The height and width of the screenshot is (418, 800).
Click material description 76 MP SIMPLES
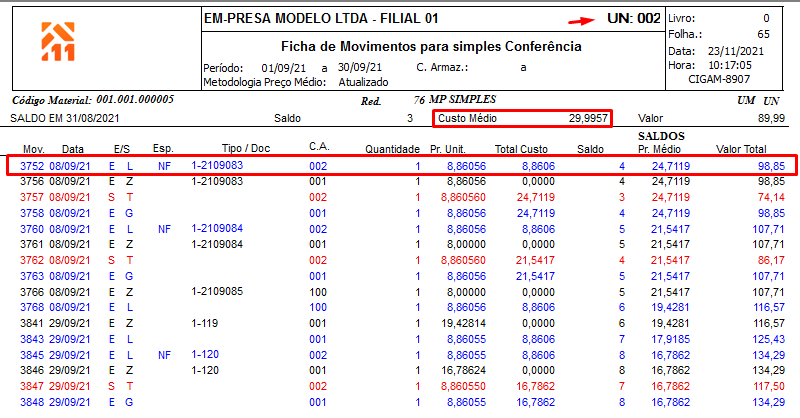pos(455,100)
